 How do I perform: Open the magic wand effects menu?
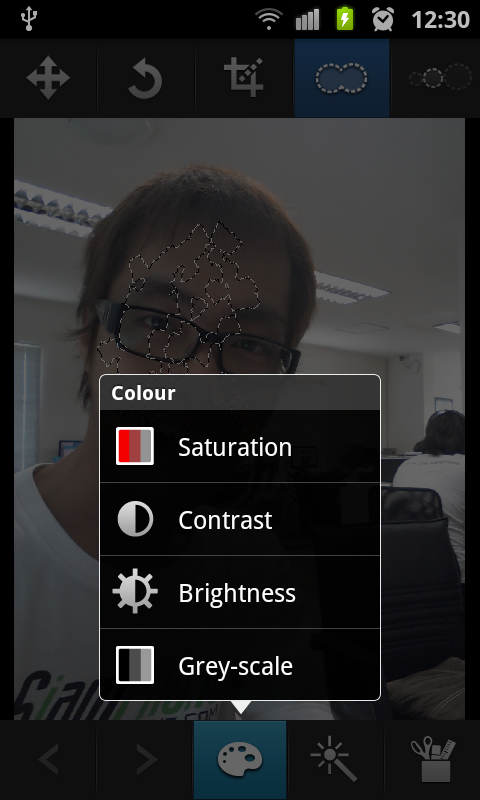click(x=334, y=759)
